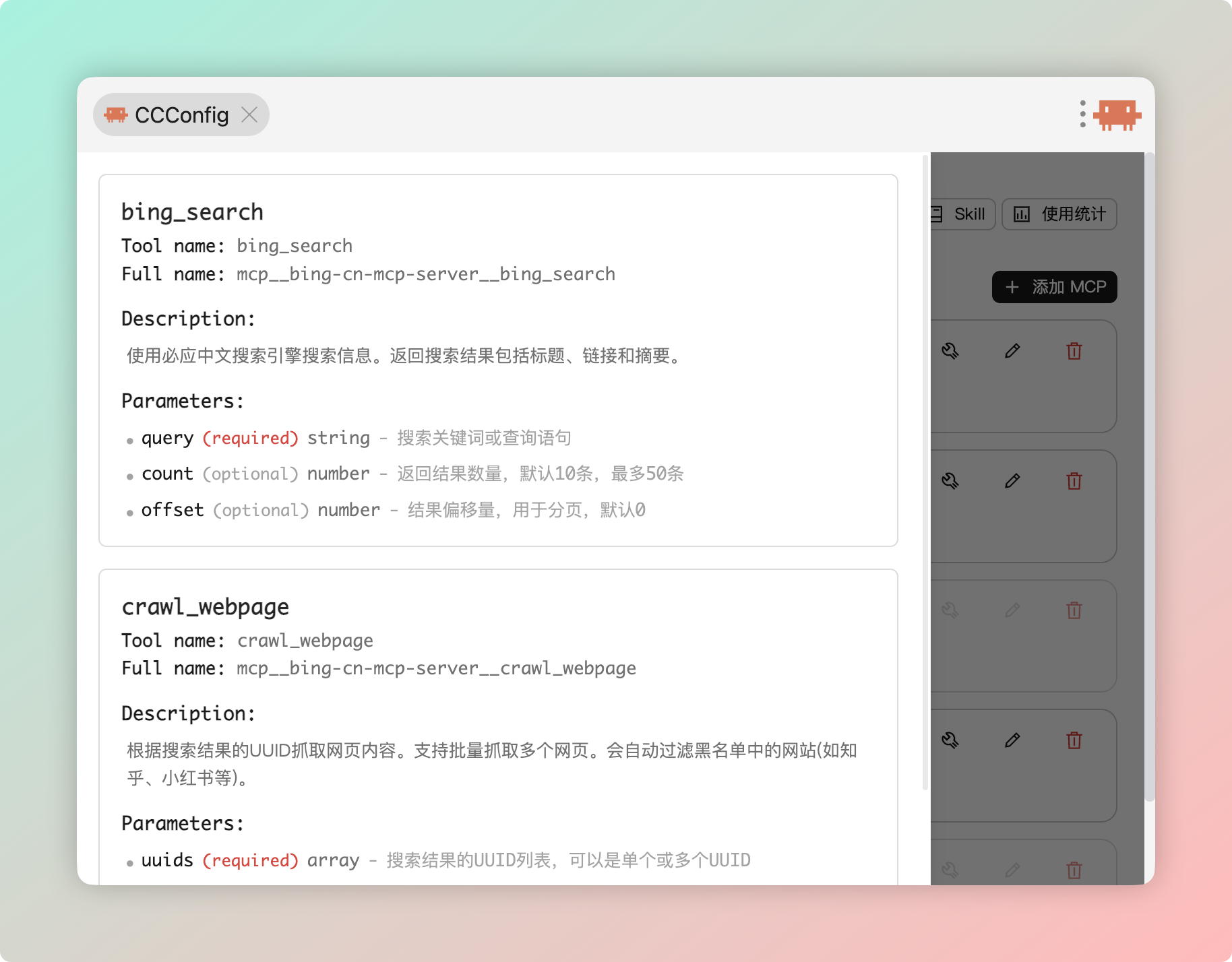Delete the third MCP card
The height and width of the screenshot is (962, 1232).
click(1074, 610)
